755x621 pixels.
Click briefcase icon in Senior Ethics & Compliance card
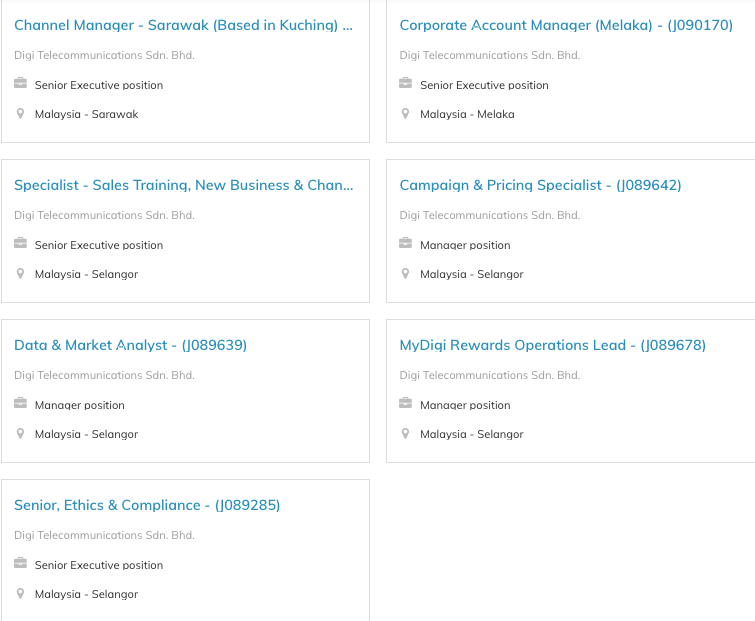[x=21, y=564]
